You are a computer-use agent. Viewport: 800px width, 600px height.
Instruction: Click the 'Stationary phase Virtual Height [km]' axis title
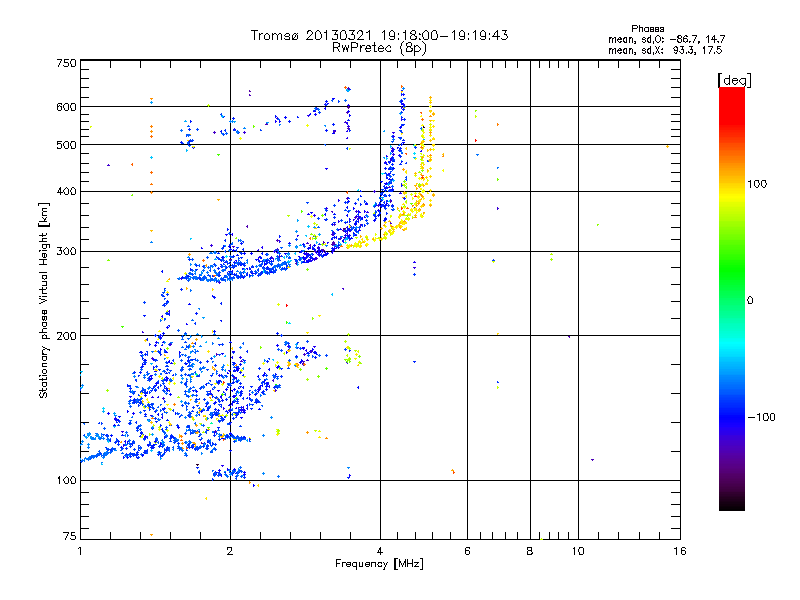tap(44, 300)
